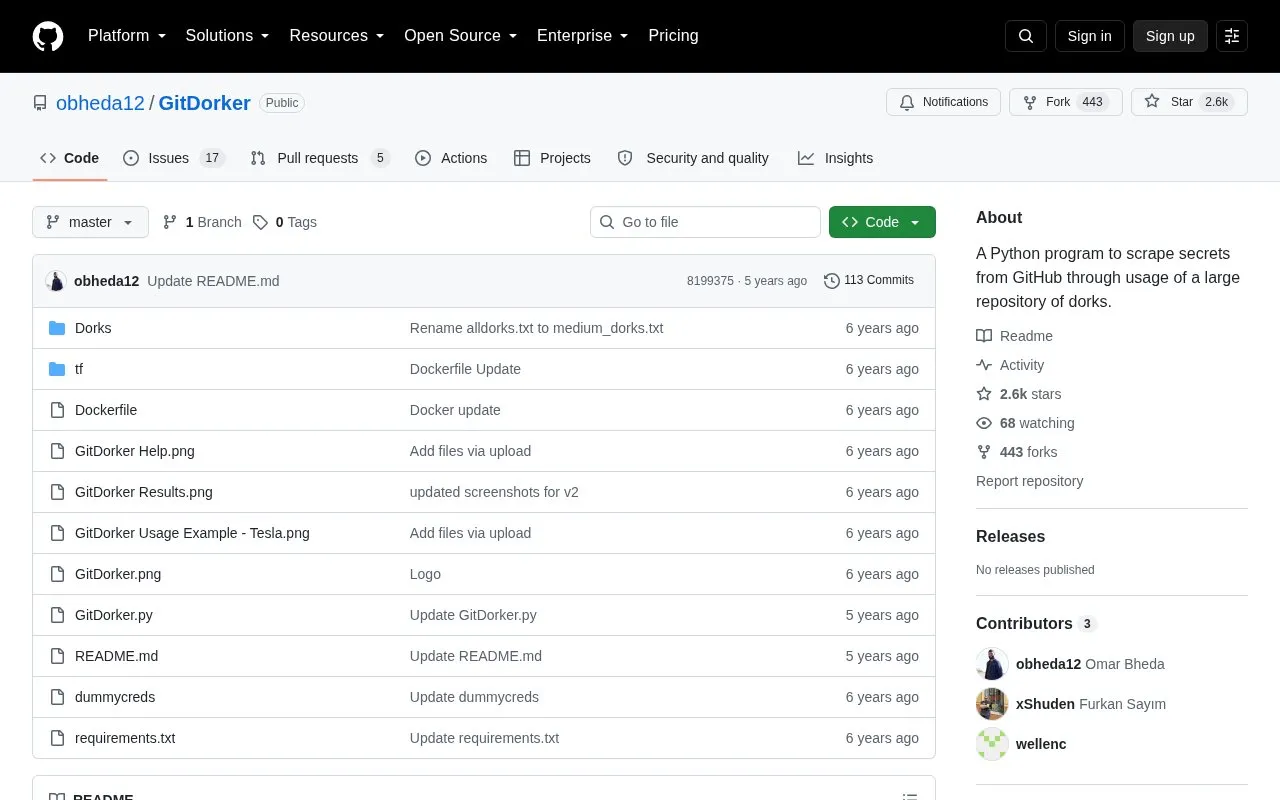1280x800 pixels.
Task: Expand the Resources menu
Action: [337, 36]
